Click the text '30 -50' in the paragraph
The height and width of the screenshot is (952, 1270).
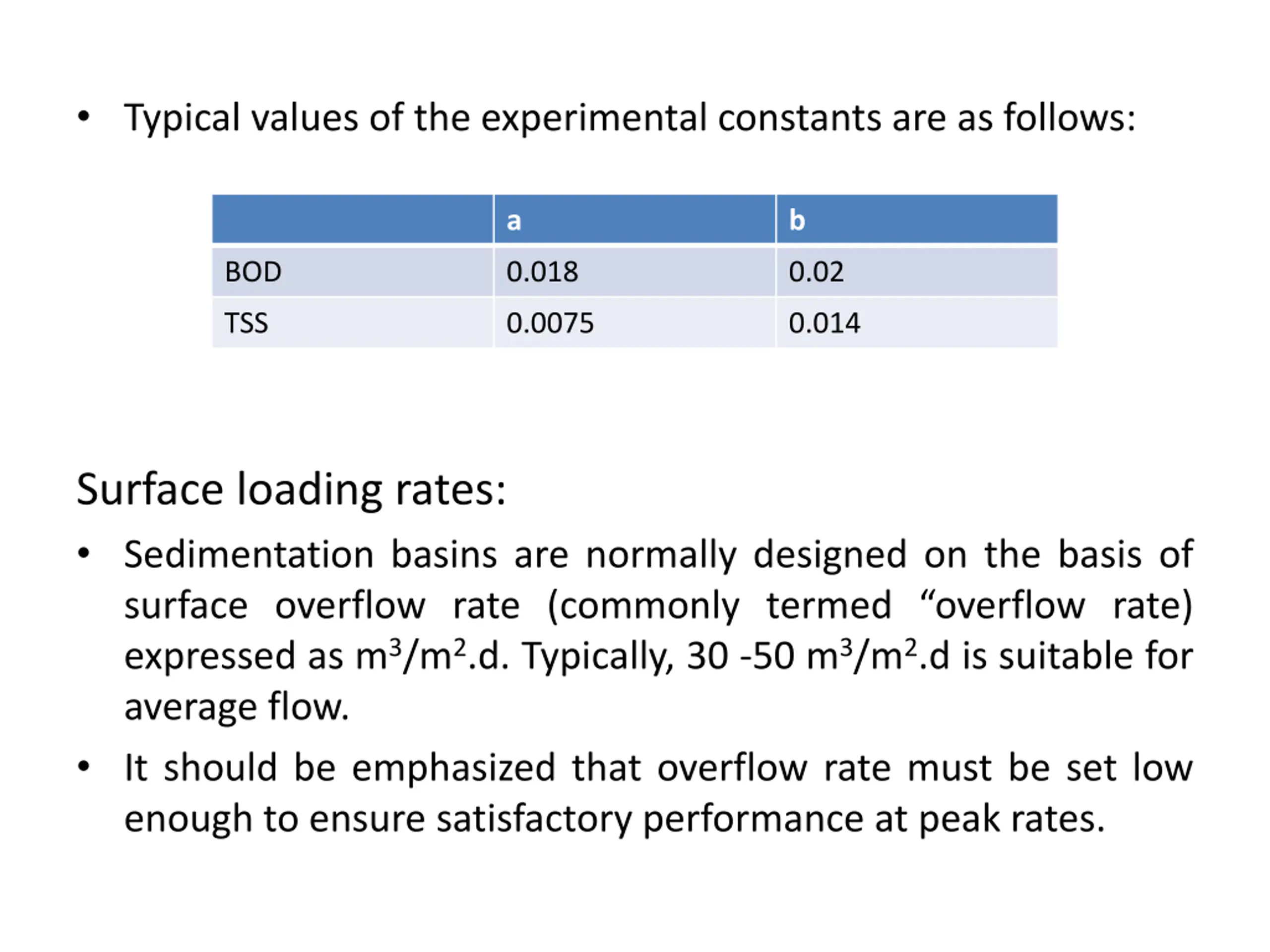[x=740, y=656]
